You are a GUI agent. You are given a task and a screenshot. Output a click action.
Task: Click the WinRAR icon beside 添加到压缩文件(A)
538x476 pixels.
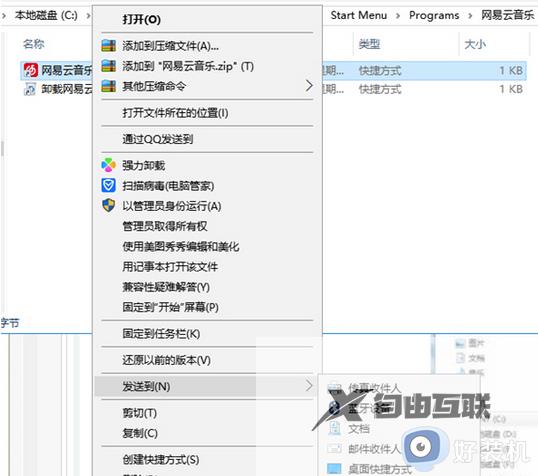click(108, 46)
